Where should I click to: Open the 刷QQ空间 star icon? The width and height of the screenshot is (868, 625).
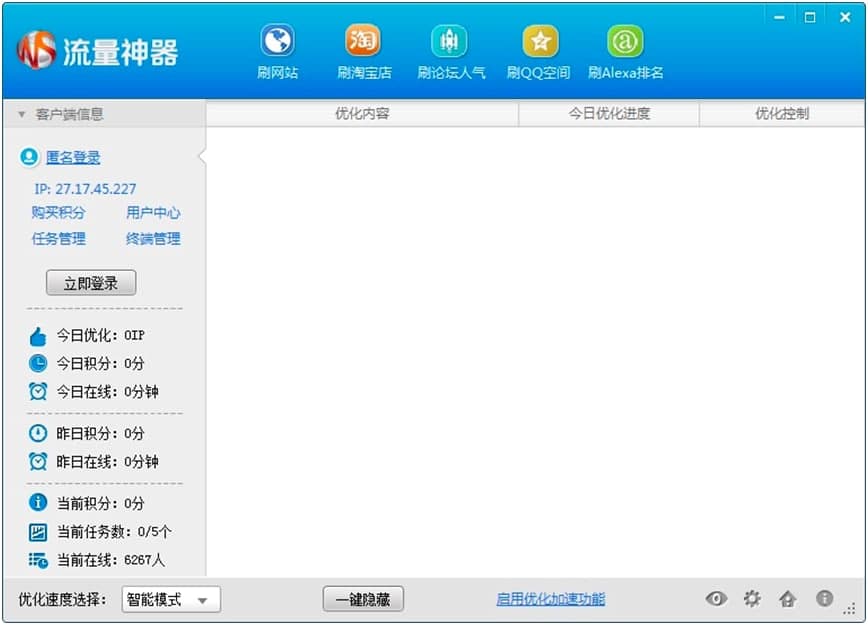coord(540,40)
